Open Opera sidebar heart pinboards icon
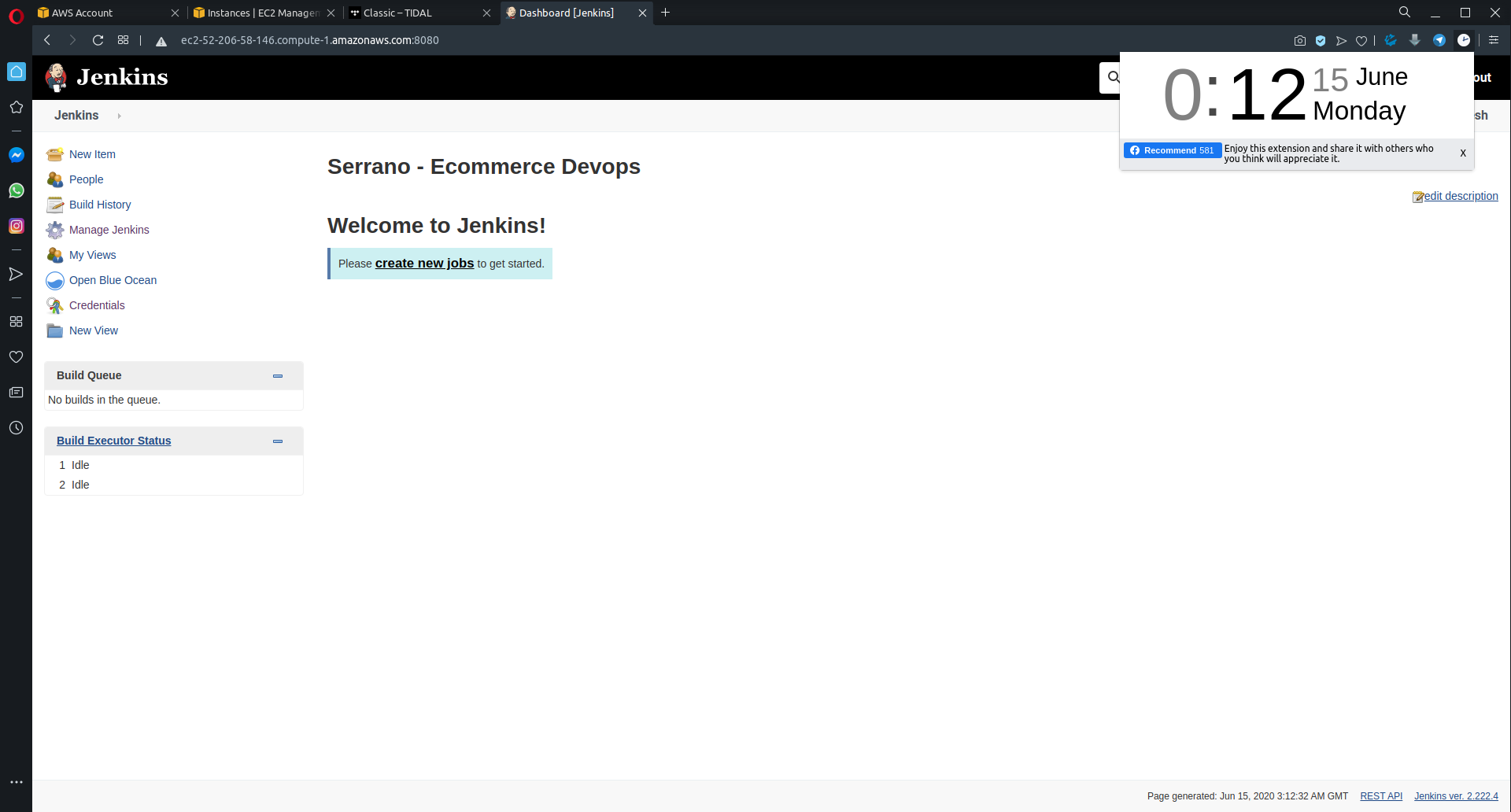Screen dimensions: 1511x812 click(16, 357)
